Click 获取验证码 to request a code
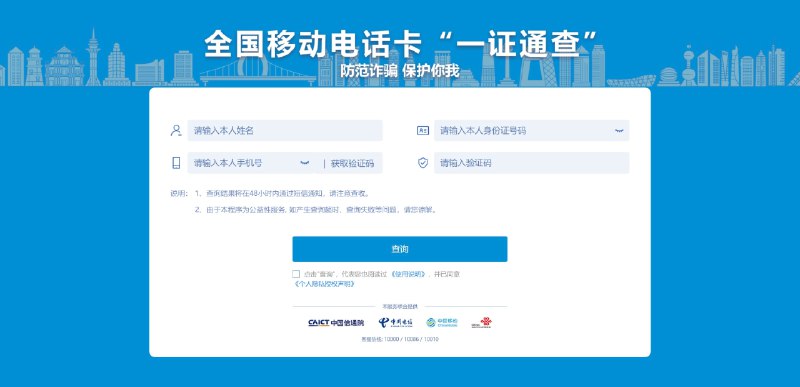 pos(352,163)
